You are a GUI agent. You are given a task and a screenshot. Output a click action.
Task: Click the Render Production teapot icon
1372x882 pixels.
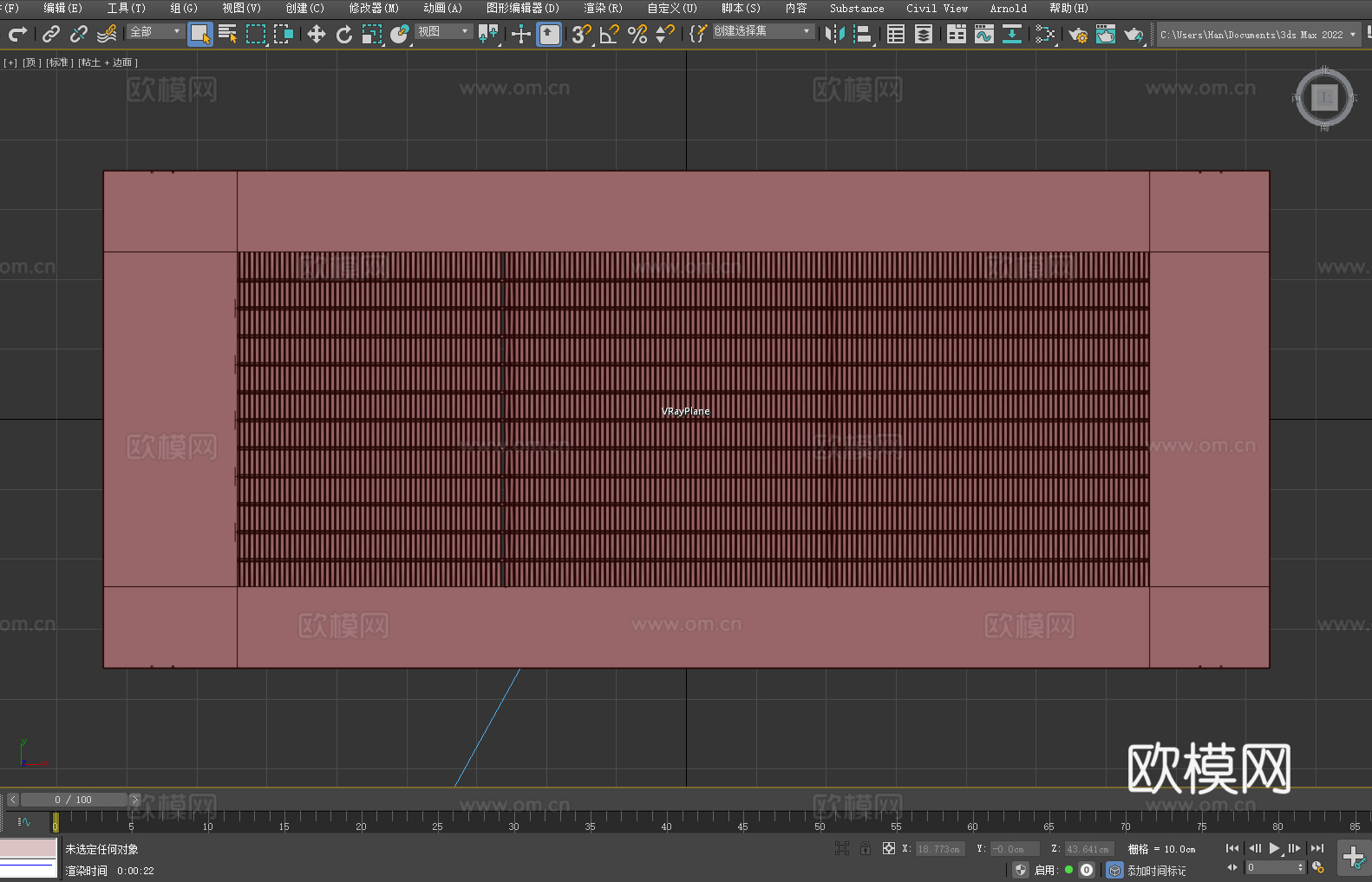coord(1134,34)
